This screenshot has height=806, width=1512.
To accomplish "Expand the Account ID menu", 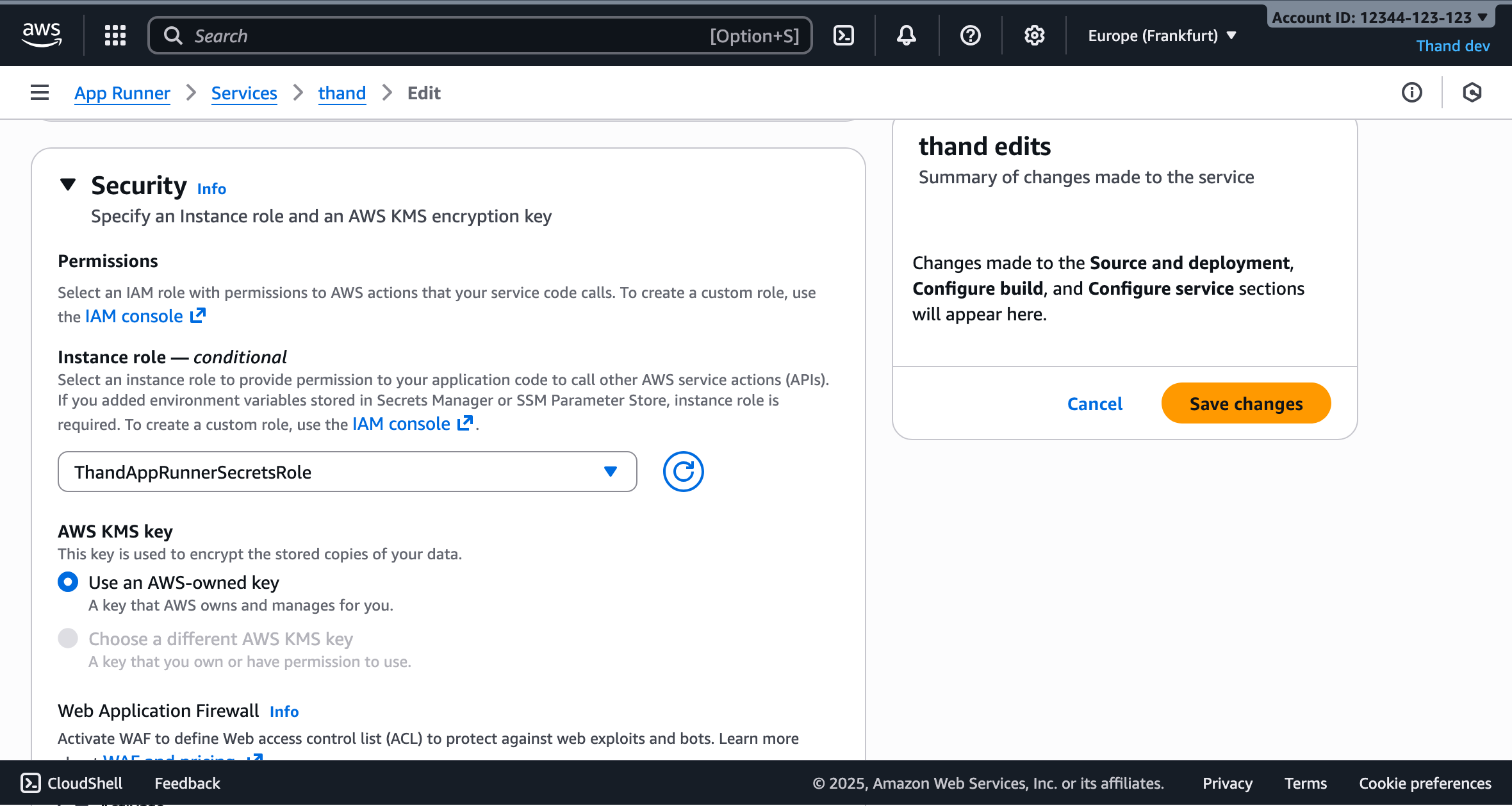I will click(x=1380, y=17).
